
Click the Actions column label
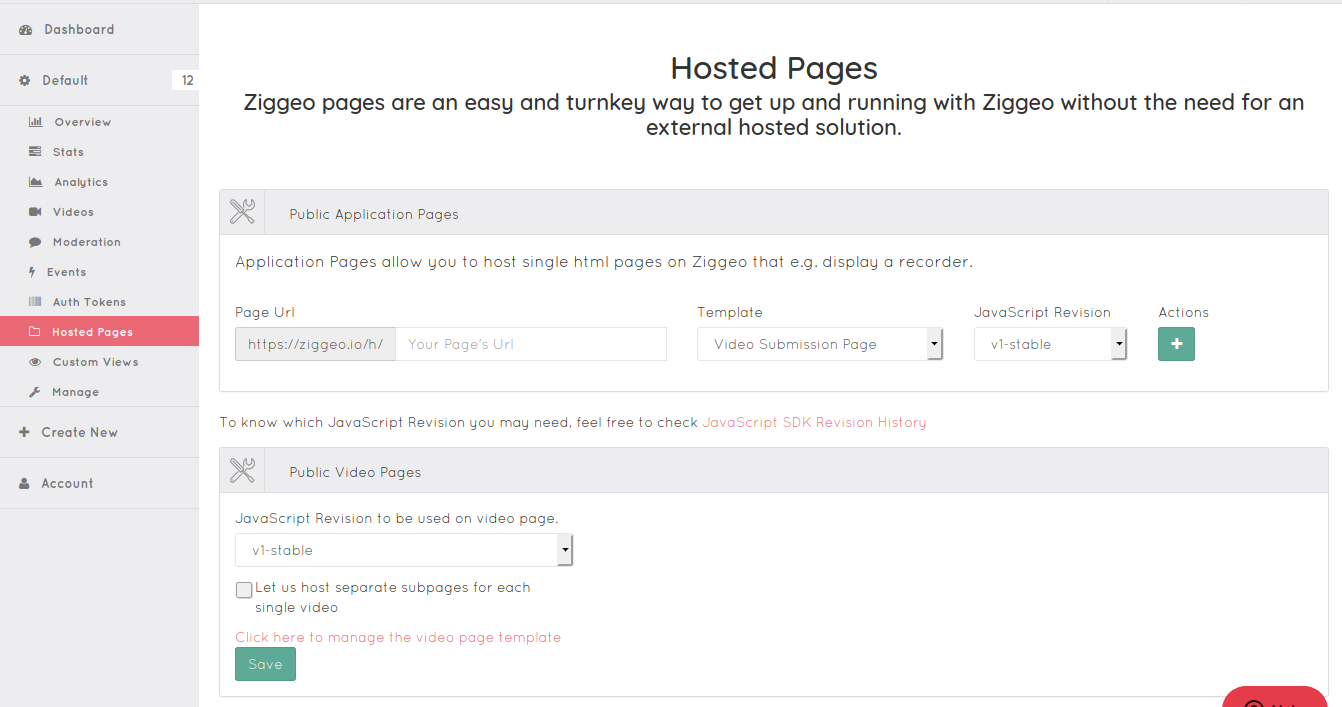coord(1184,313)
